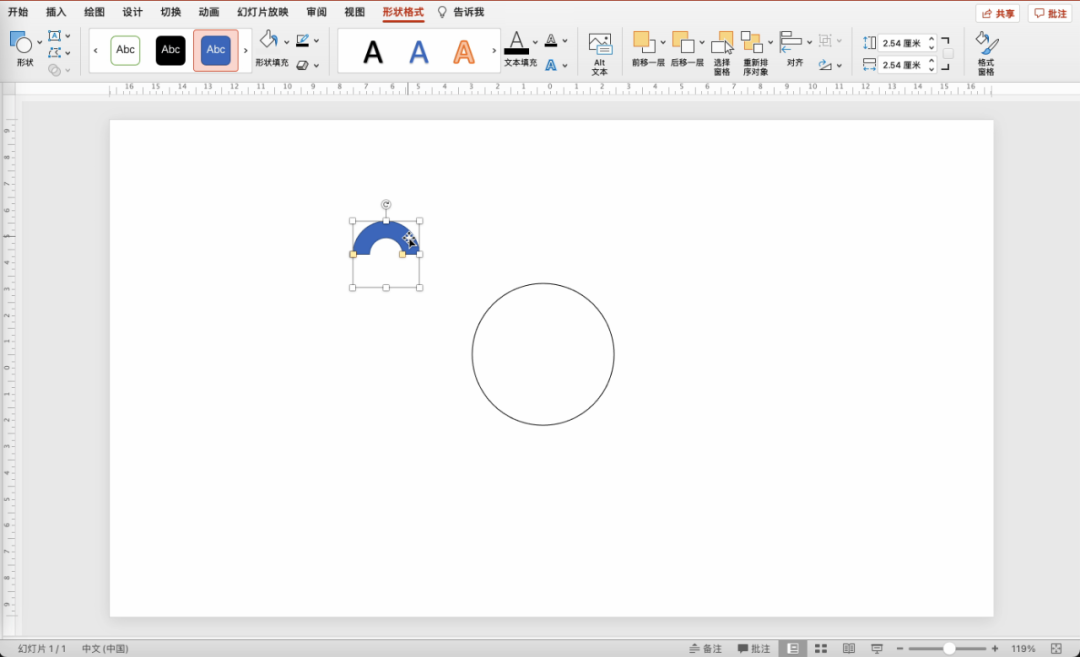Toggle normal view in status bar
The height and width of the screenshot is (657, 1080).
(793, 648)
